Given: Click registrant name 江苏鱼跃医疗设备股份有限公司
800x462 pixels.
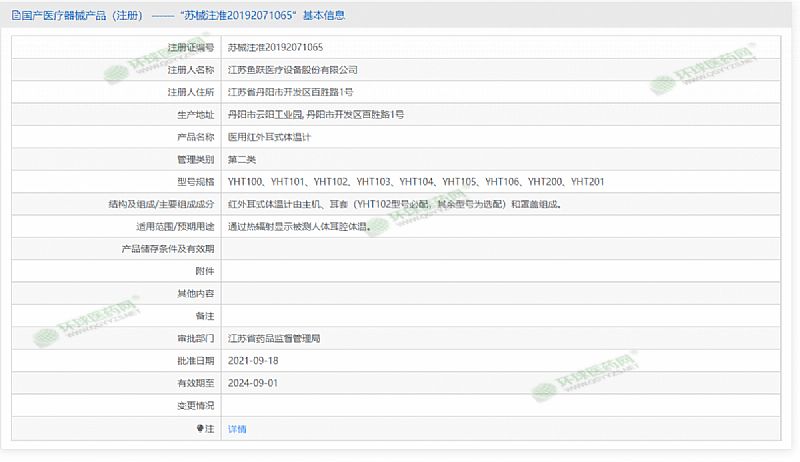Looking at the screenshot, I should point(292,70).
